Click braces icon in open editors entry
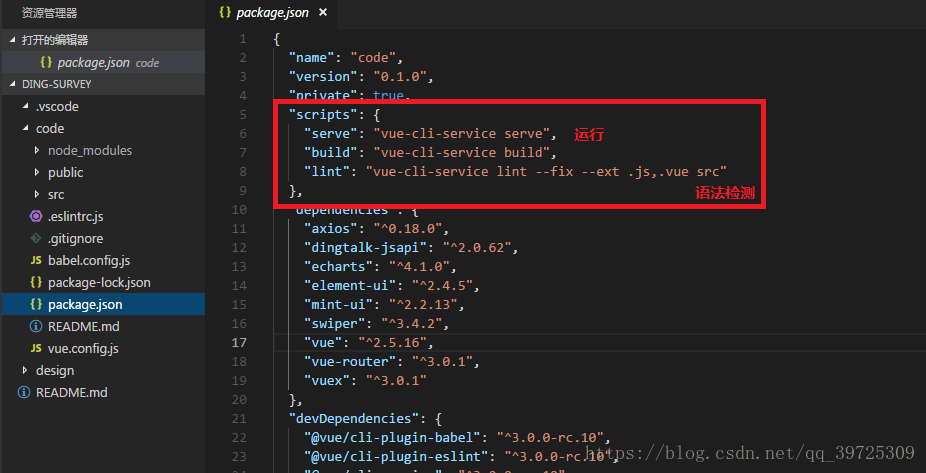926x473 pixels. [x=46, y=62]
